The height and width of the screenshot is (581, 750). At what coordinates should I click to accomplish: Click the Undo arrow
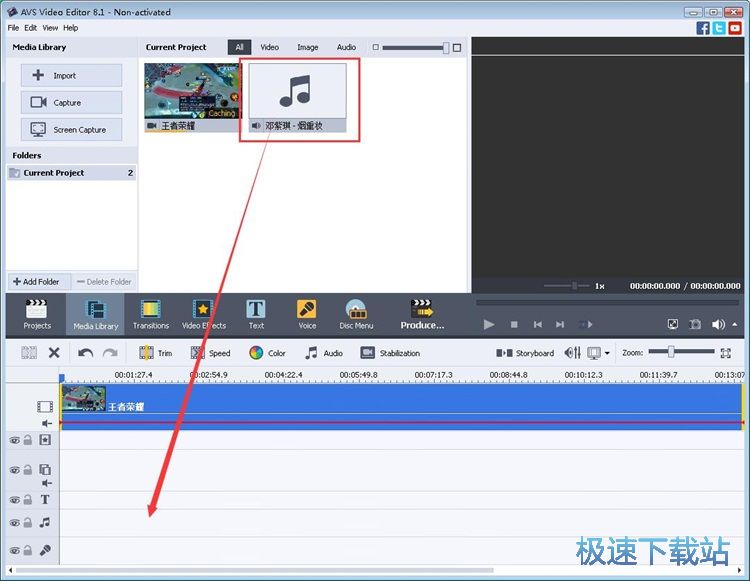[86, 353]
